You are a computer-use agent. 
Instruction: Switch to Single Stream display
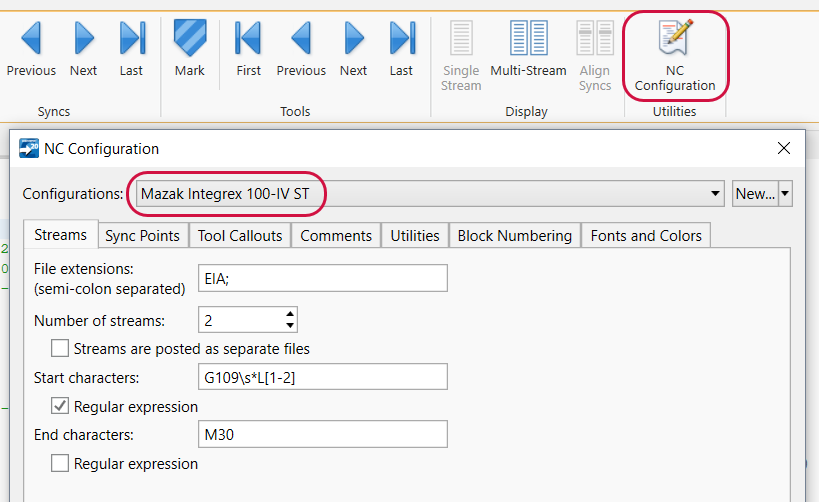[x=461, y=56]
